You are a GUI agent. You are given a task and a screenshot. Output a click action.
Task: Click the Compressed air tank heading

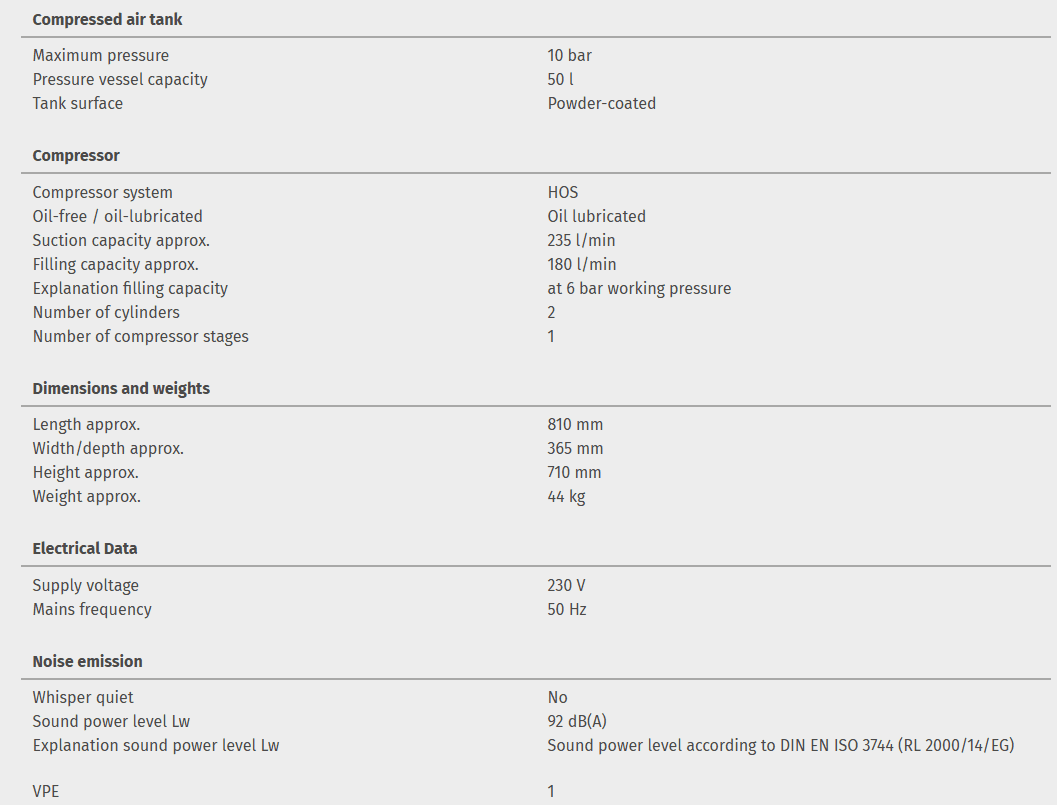coord(107,19)
